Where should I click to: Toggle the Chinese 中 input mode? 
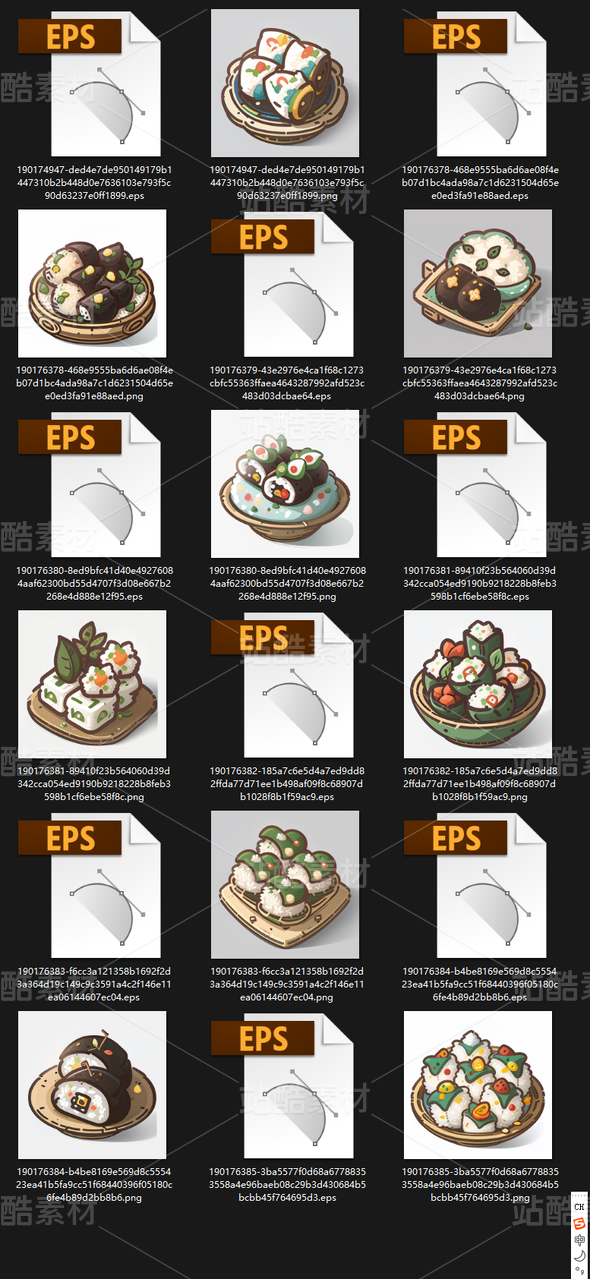579,1240
